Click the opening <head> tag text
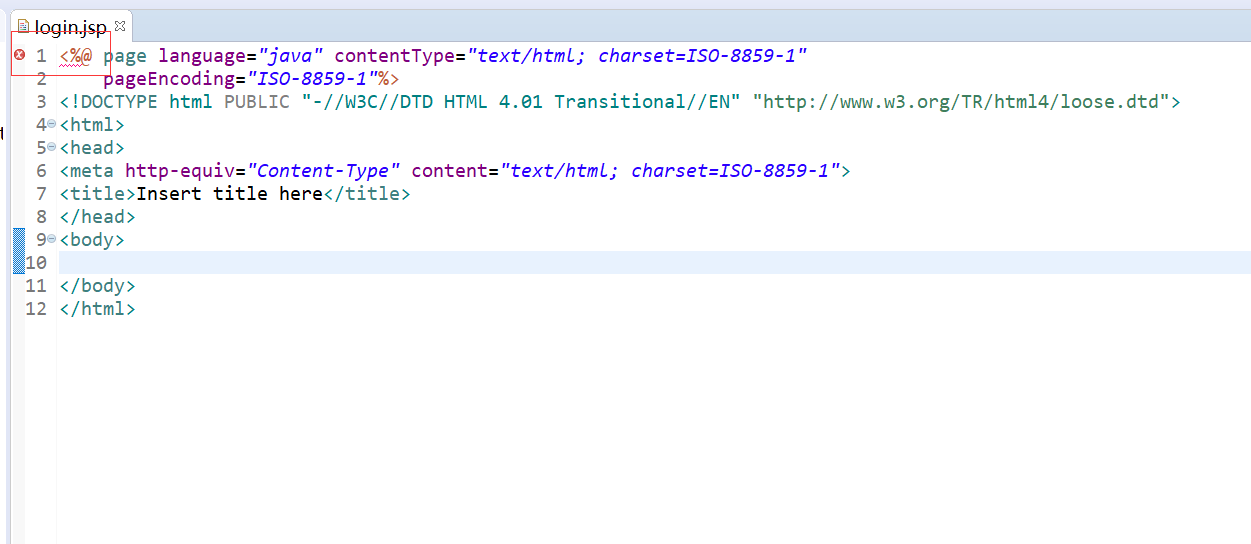The image size is (1251, 544). pos(92,148)
